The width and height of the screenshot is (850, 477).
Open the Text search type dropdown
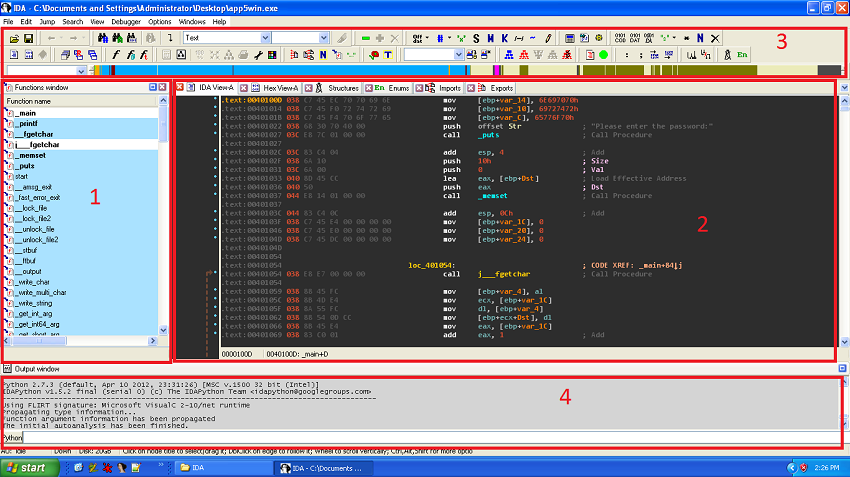(x=265, y=38)
